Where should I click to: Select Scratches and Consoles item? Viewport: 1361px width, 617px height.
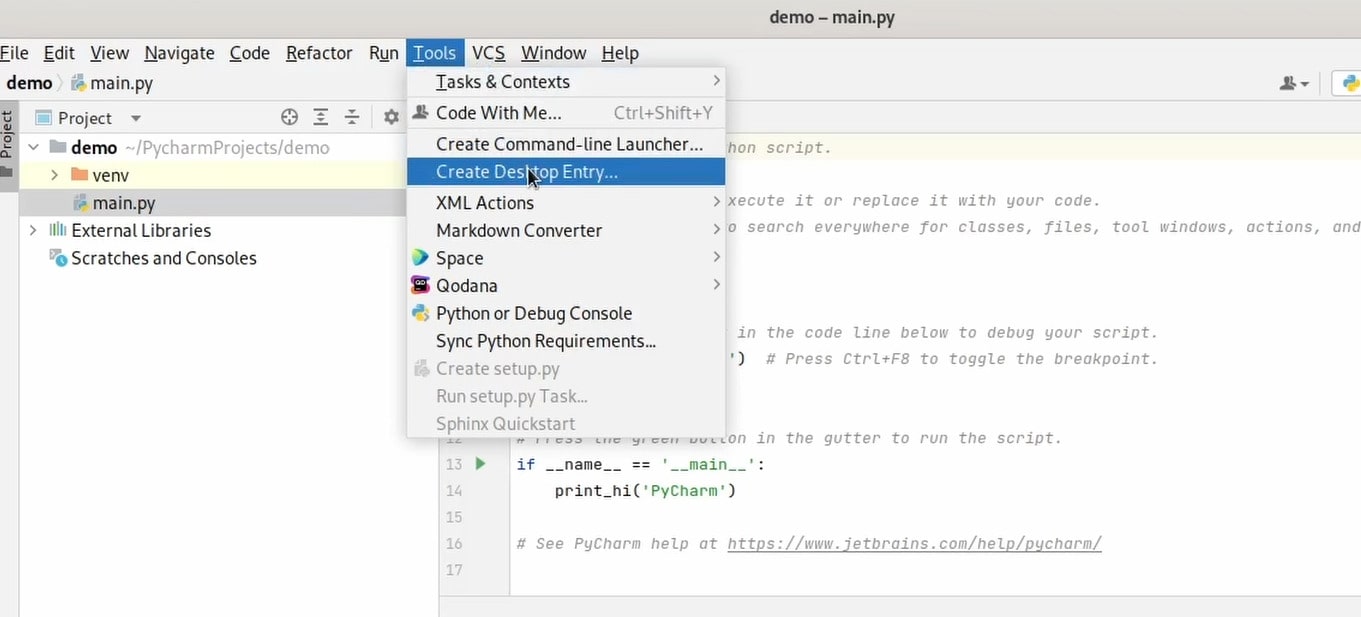[x=163, y=258]
